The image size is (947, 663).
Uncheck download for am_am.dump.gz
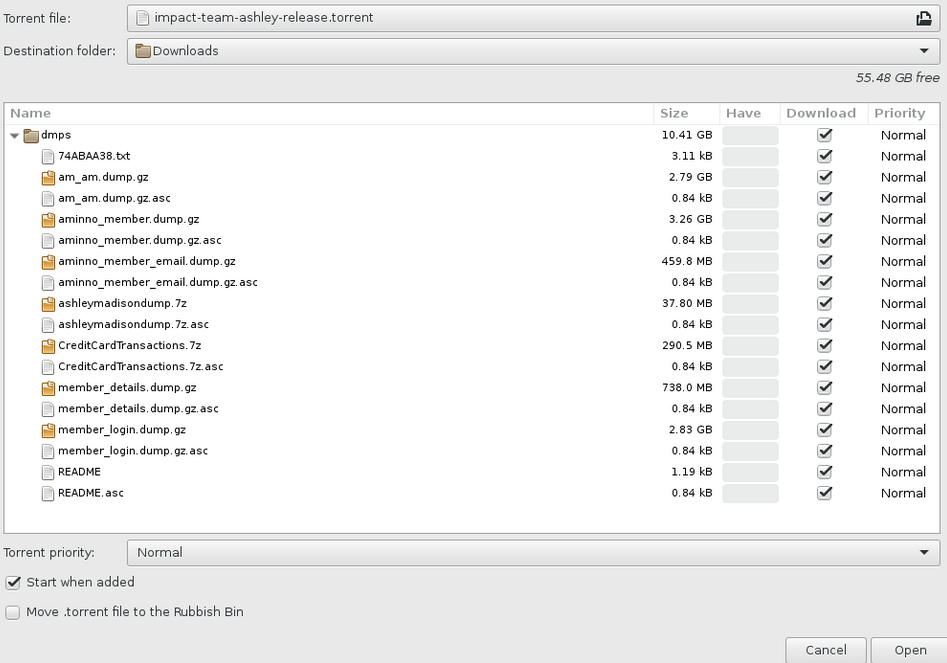coord(824,177)
